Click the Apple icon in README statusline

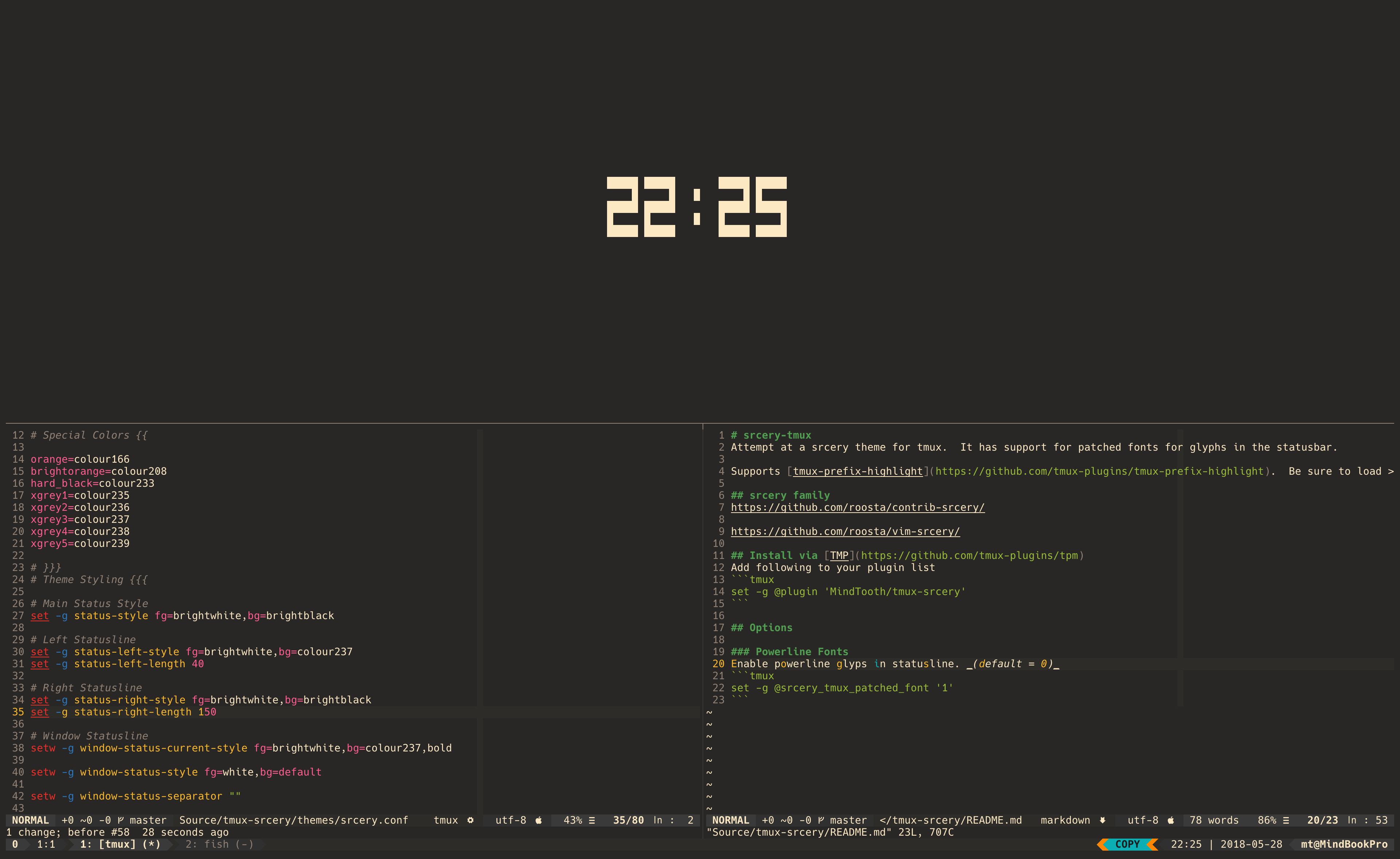1171,820
